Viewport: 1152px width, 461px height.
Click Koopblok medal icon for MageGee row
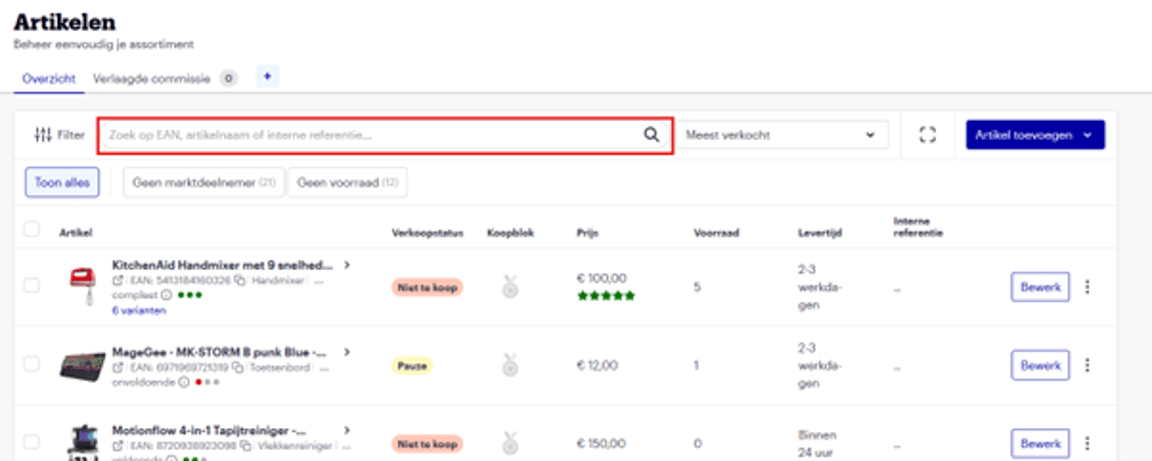coord(510,366)
